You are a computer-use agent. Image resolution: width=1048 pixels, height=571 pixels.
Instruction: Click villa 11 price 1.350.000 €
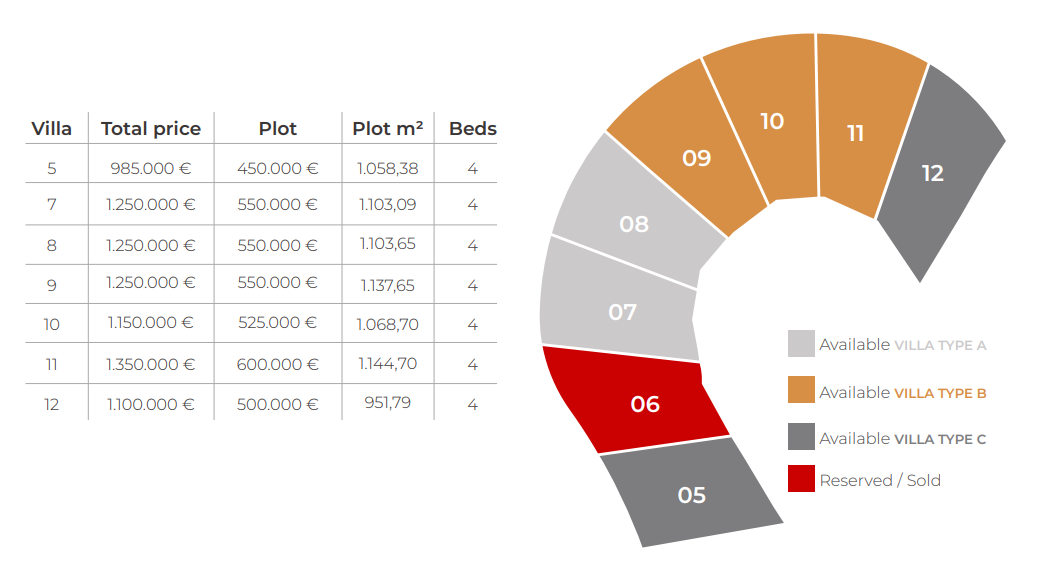tap(151, 364)
